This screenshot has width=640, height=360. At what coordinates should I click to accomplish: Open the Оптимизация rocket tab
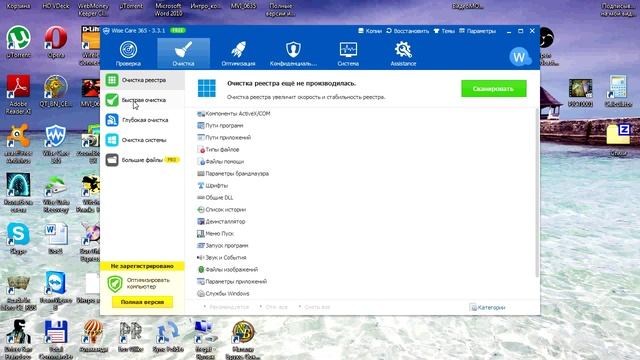[x=238, y=53]
